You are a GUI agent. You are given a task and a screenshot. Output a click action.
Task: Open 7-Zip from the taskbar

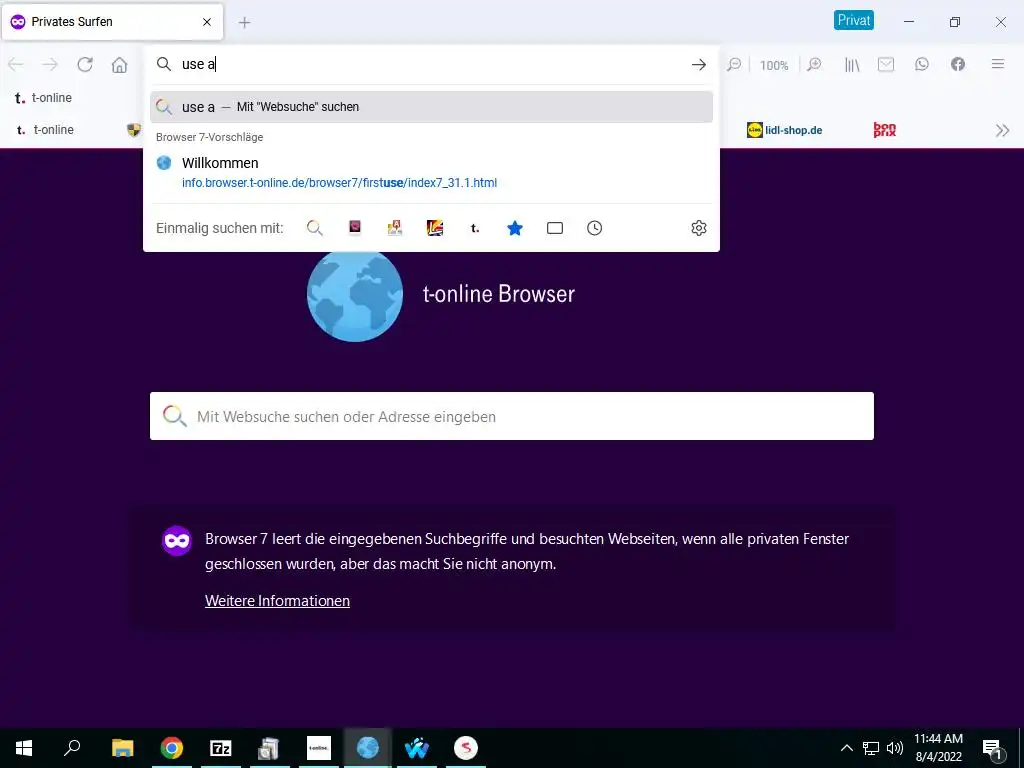pos(221,748)
